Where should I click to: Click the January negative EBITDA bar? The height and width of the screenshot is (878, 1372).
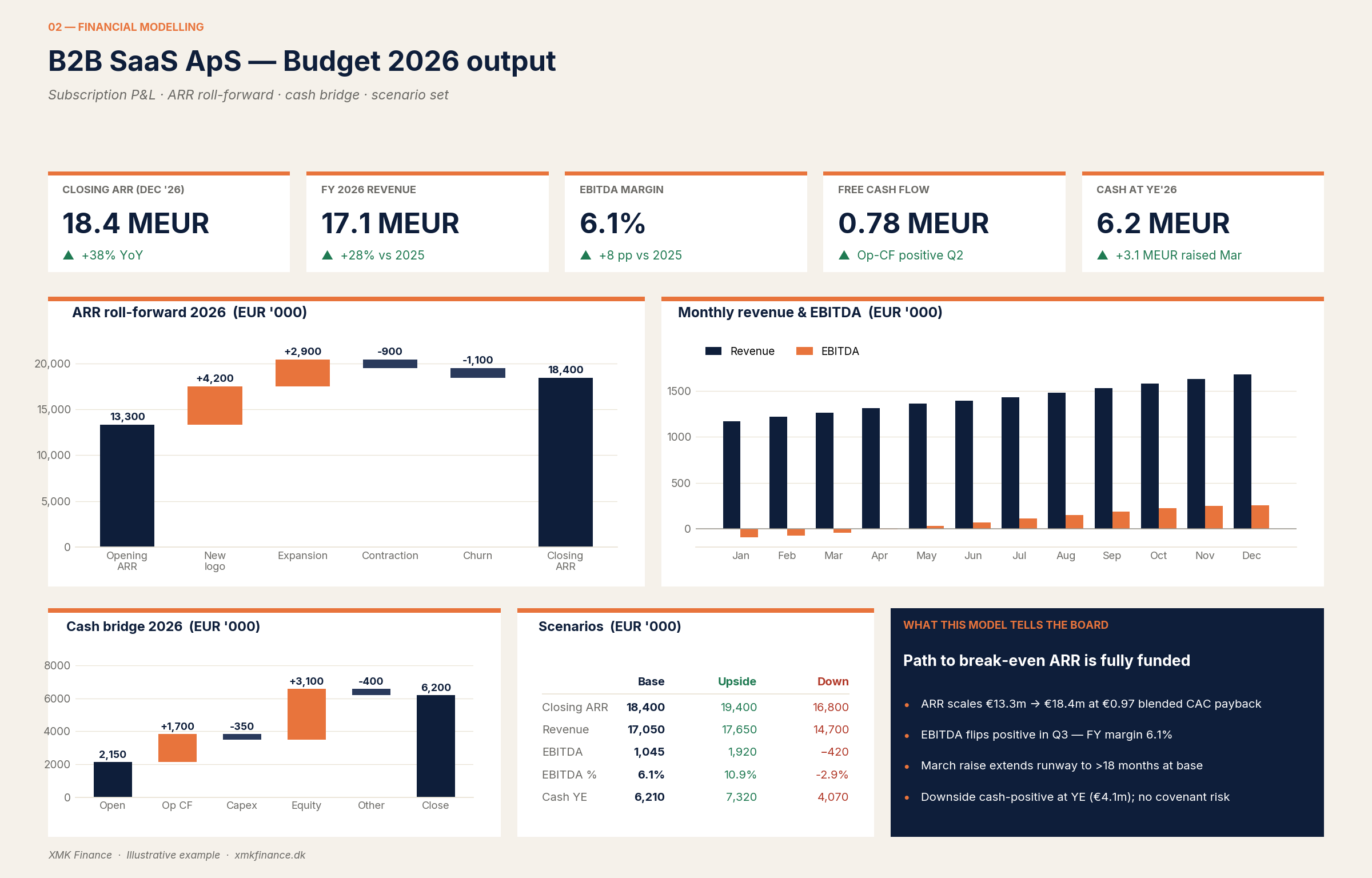click(749, 533)
